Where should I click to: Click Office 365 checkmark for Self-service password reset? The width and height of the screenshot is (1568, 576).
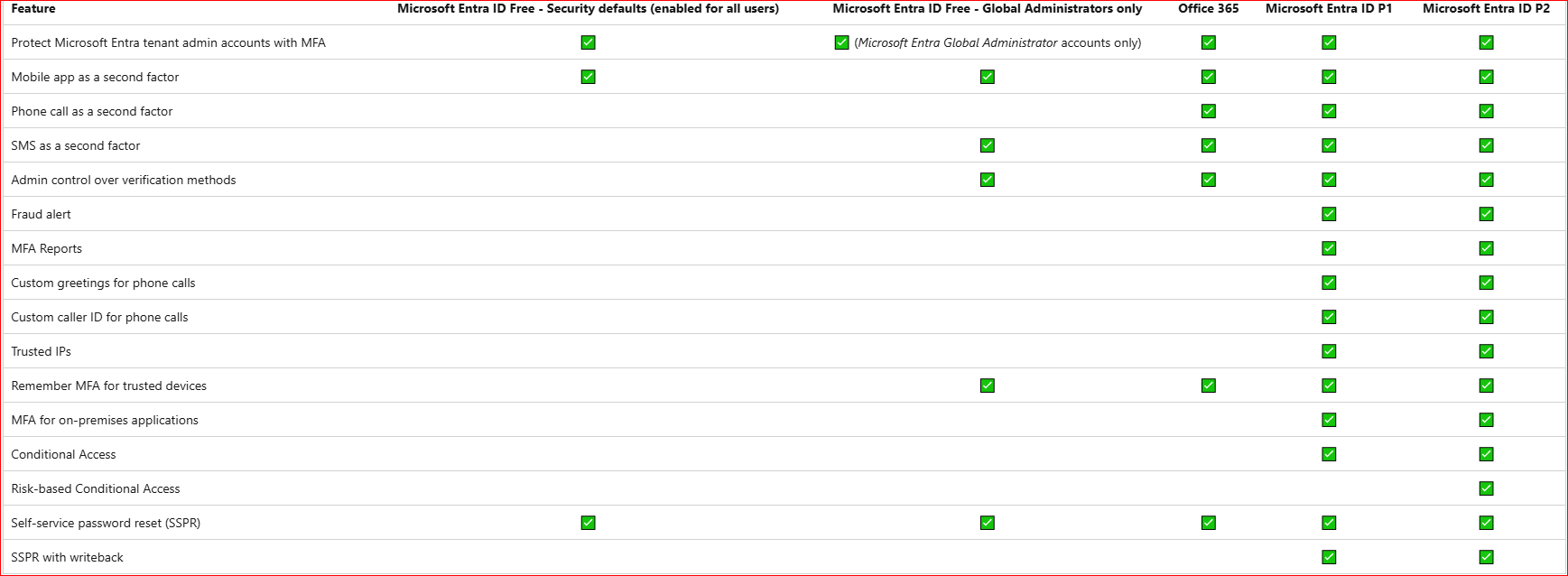[x=1209, y=523]
